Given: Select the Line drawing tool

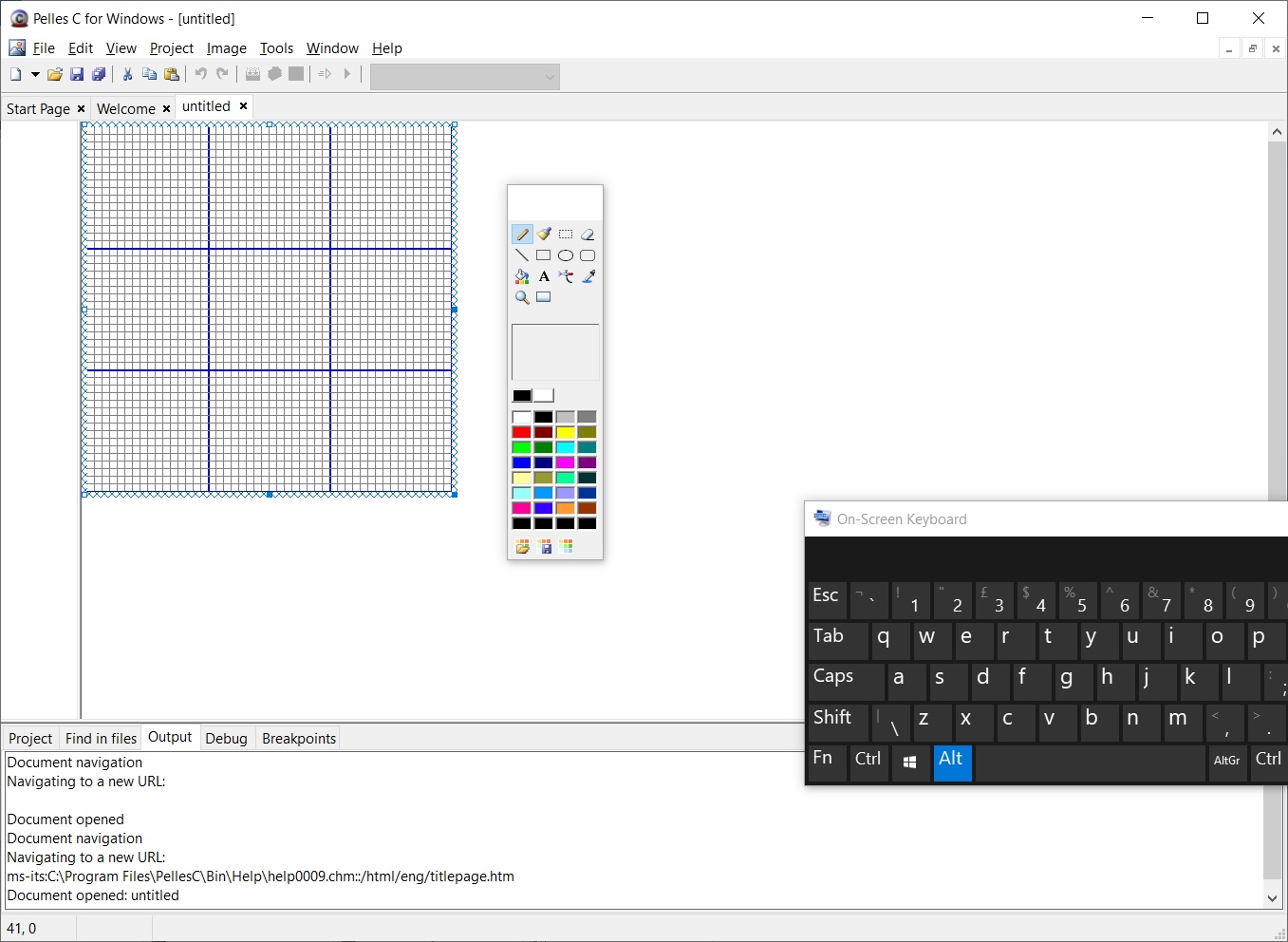Looking at the screenshot, I should [522, 255].
